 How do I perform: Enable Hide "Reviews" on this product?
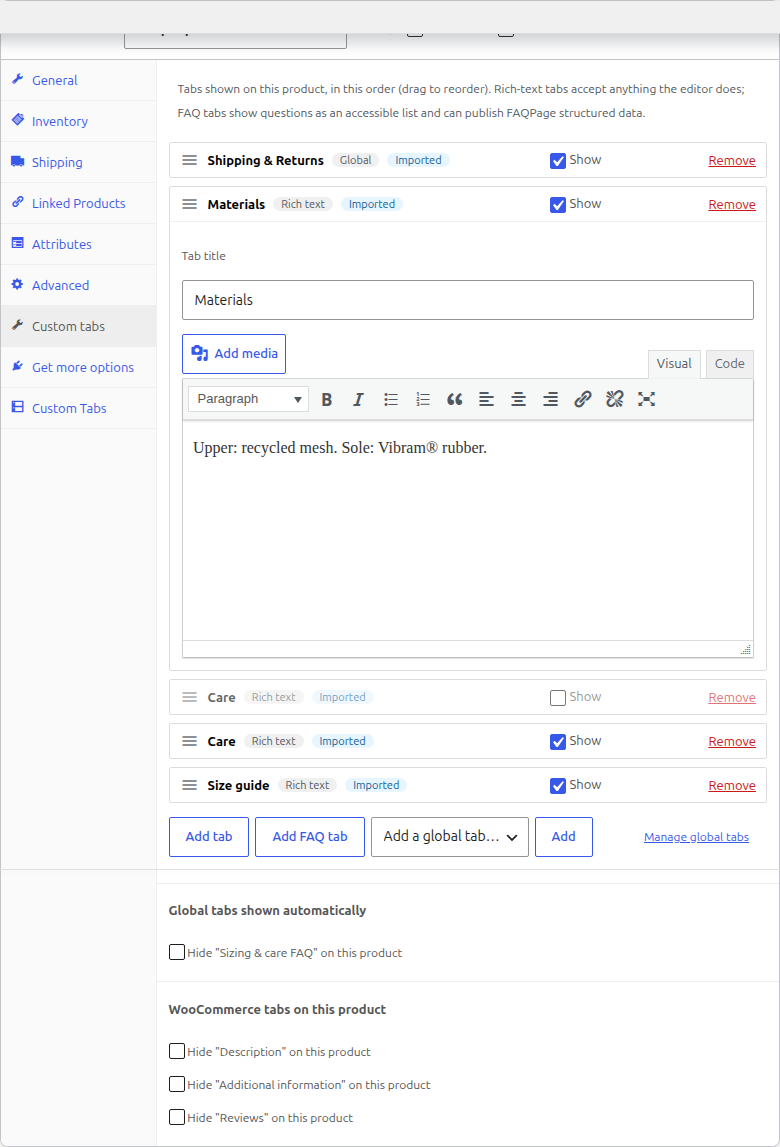pos(177,1117)
